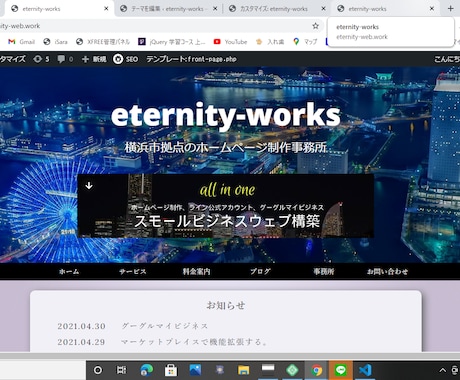Open the ホーム navigation item

tap(69, 271)
